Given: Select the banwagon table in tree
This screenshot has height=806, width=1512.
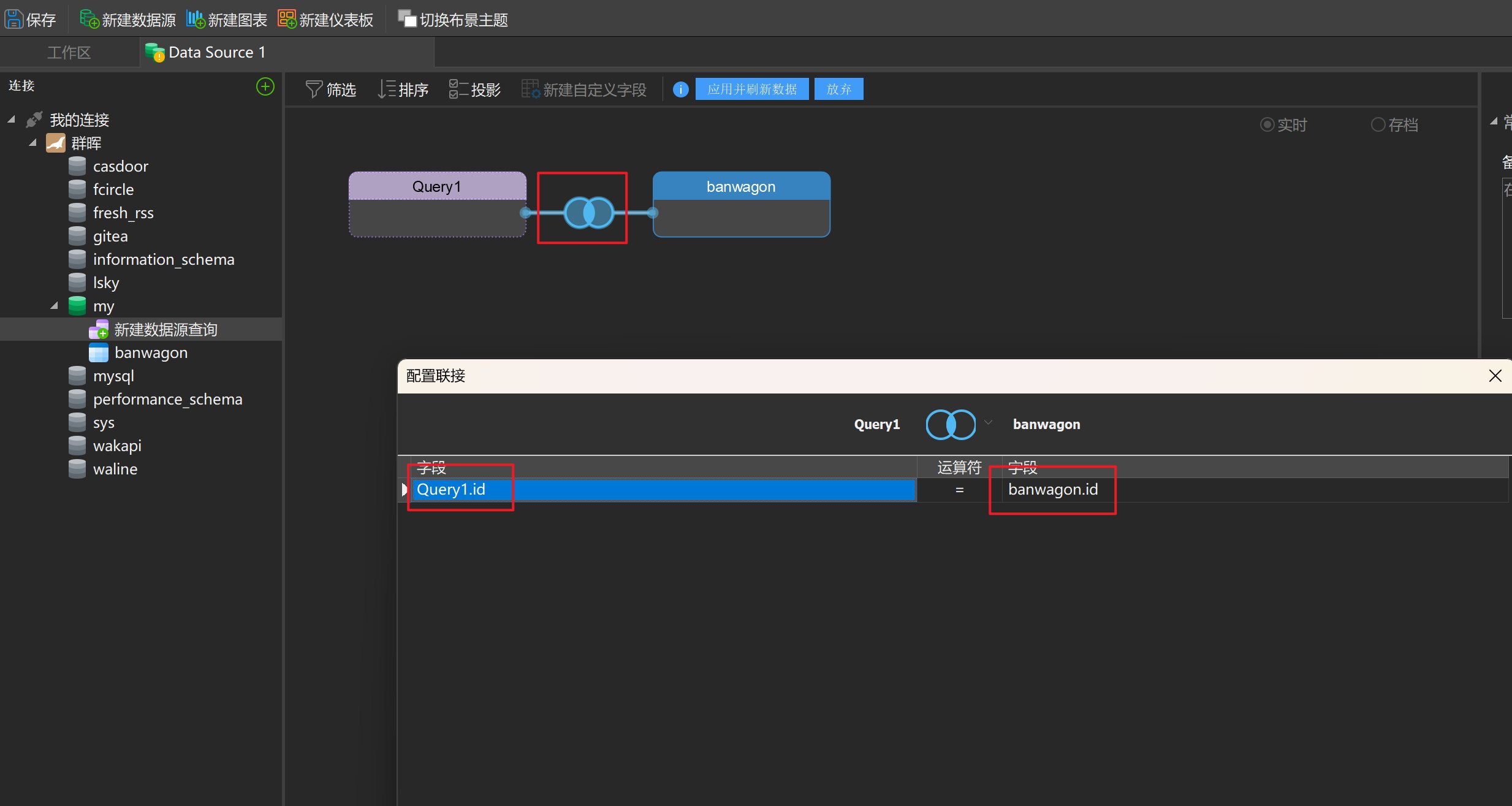Looking at the screenshot, I should click(151, 352).
